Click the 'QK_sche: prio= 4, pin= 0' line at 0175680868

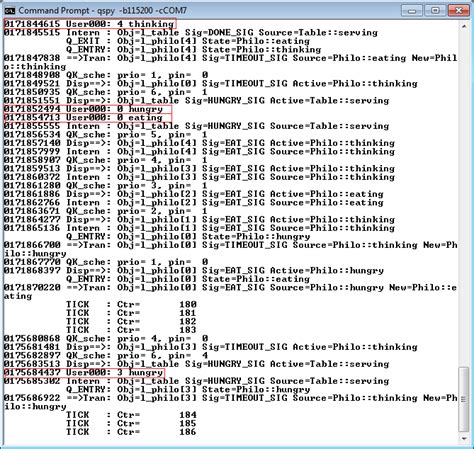[106, 339]
